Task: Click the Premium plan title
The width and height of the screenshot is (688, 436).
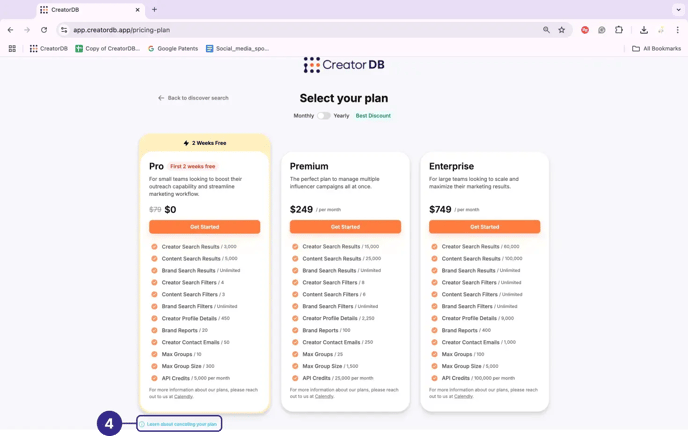Action: point(309,166)
